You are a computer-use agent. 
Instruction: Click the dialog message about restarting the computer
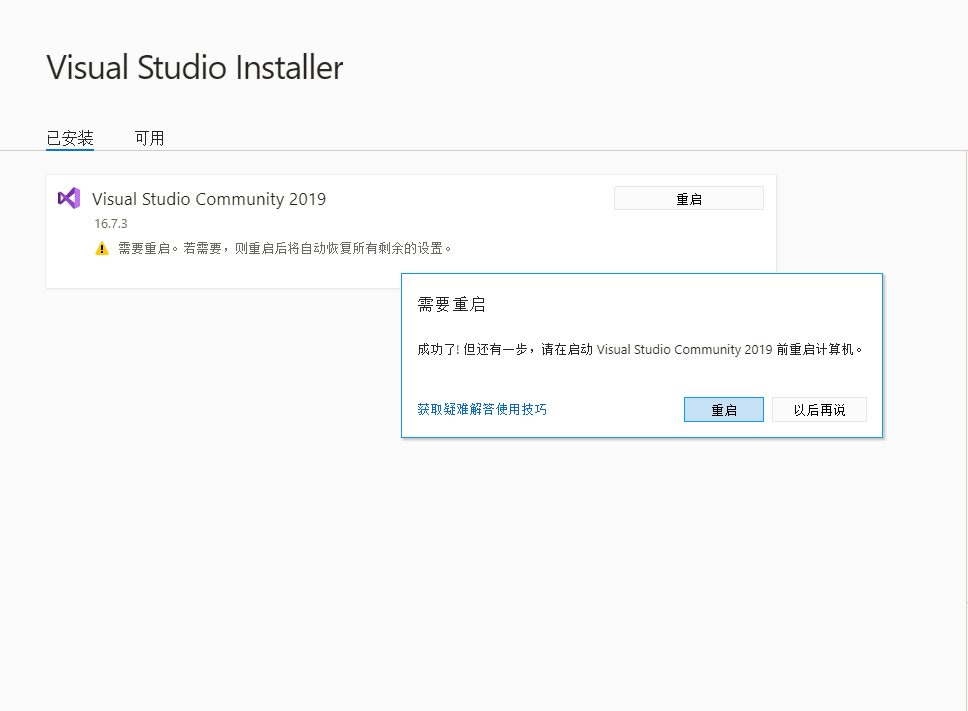[640, 349]
